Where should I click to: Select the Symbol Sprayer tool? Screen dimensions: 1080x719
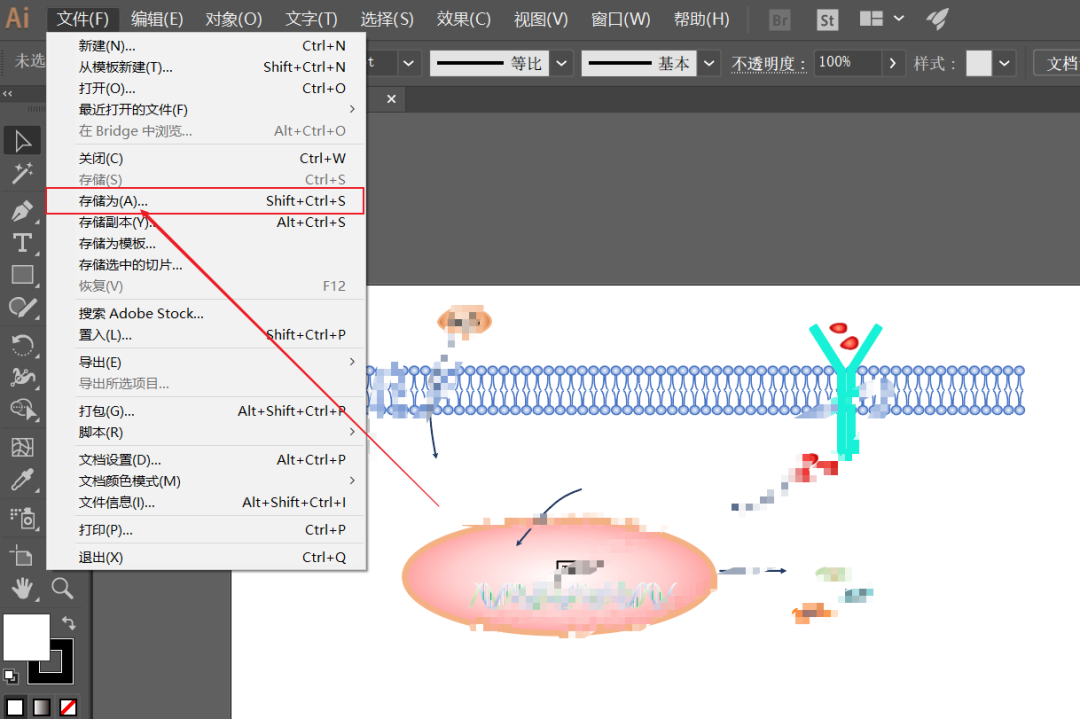point(22,517)
